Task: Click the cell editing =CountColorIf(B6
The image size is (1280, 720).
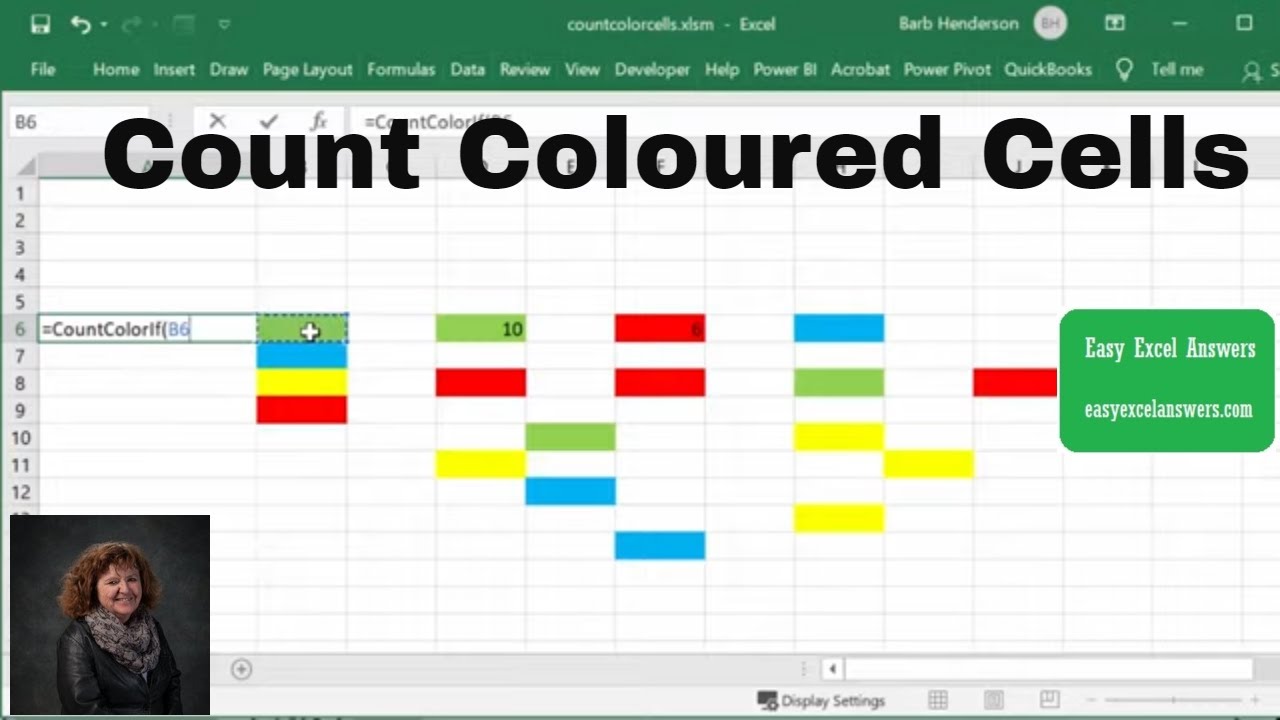Action: pos(147,329)
